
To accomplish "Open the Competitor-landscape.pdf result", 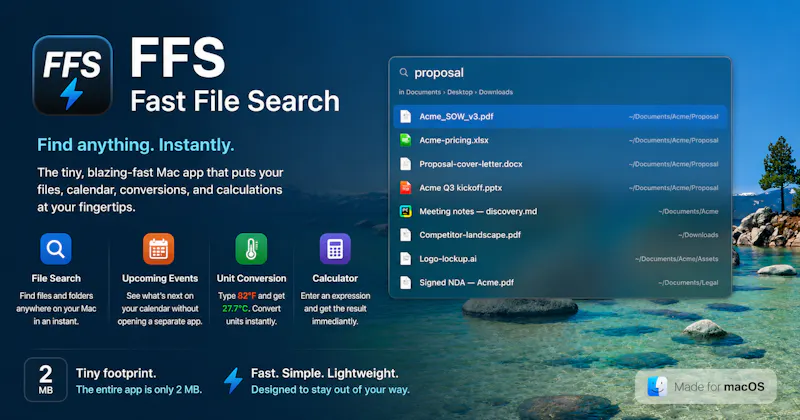I will [x=560, y=235].
